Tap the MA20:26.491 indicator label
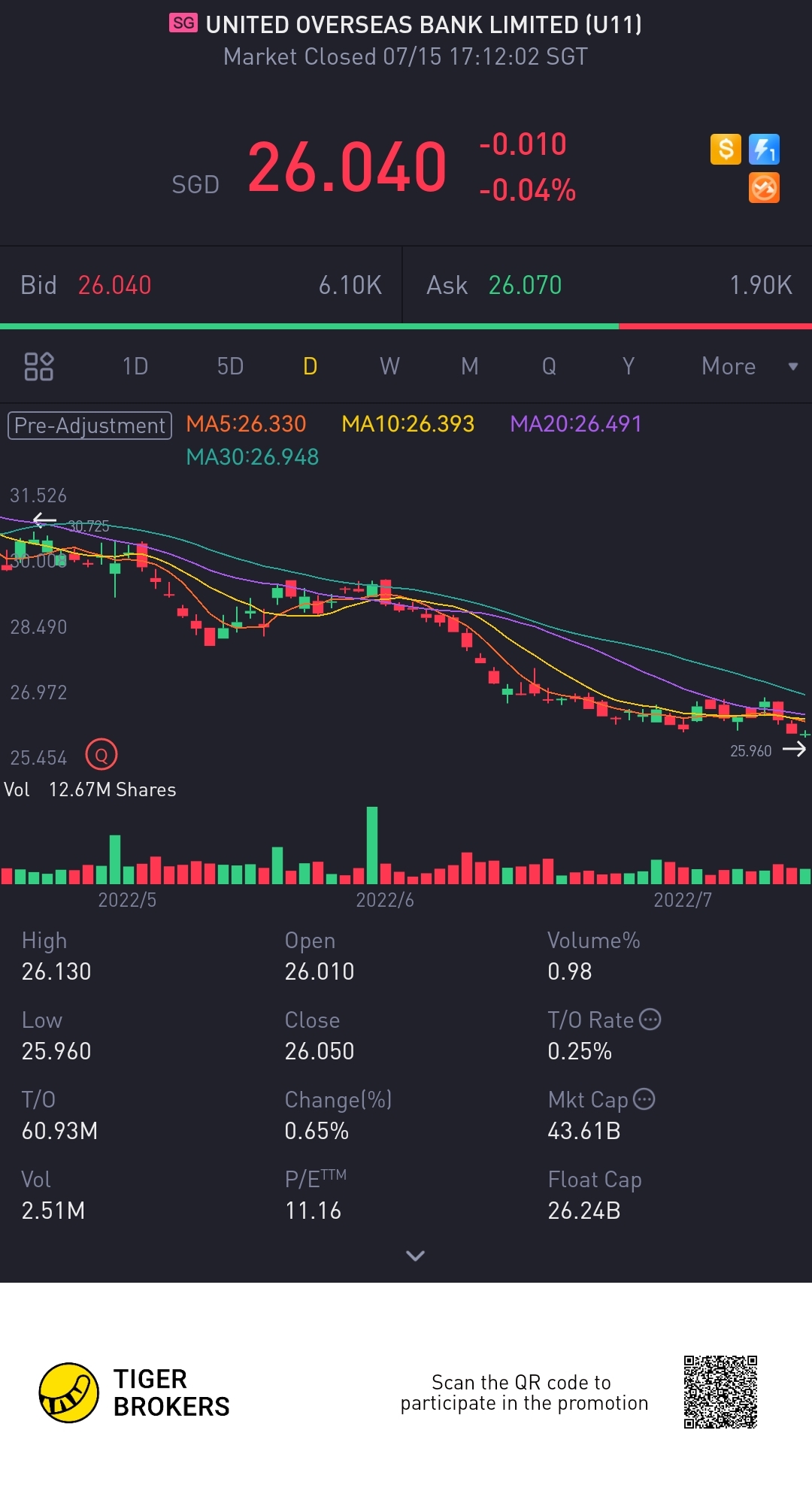 [x=576, y=424]
